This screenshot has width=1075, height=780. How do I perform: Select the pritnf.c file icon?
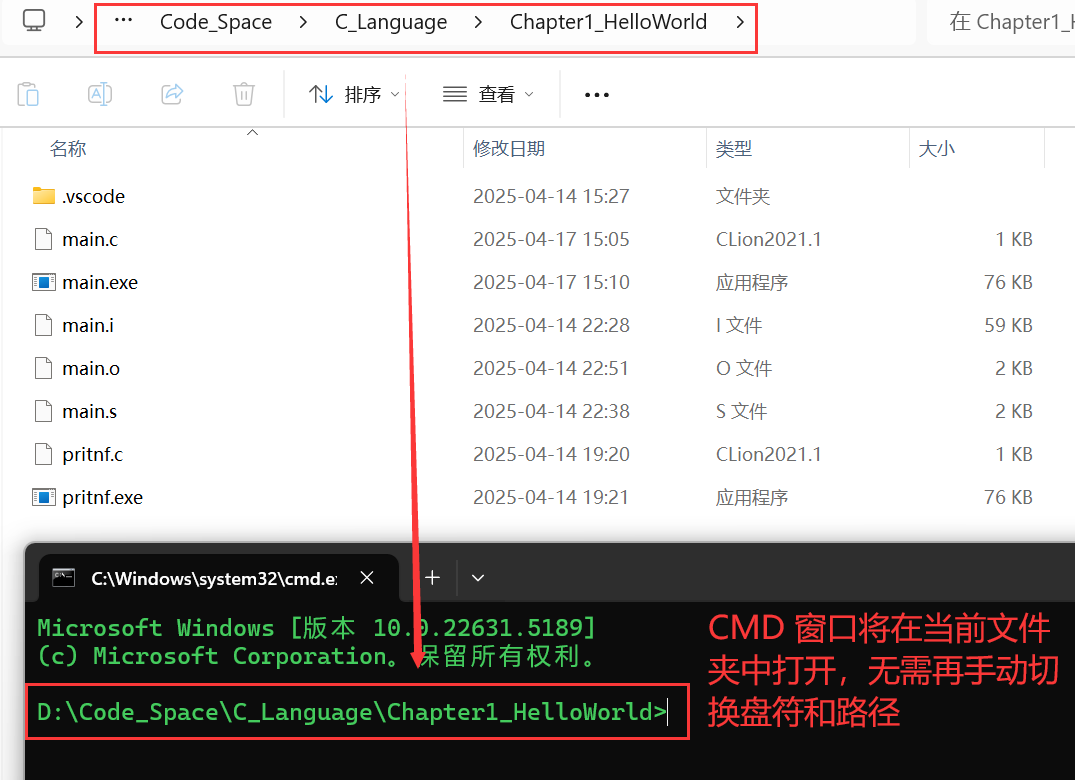click(x=43, y=454)
